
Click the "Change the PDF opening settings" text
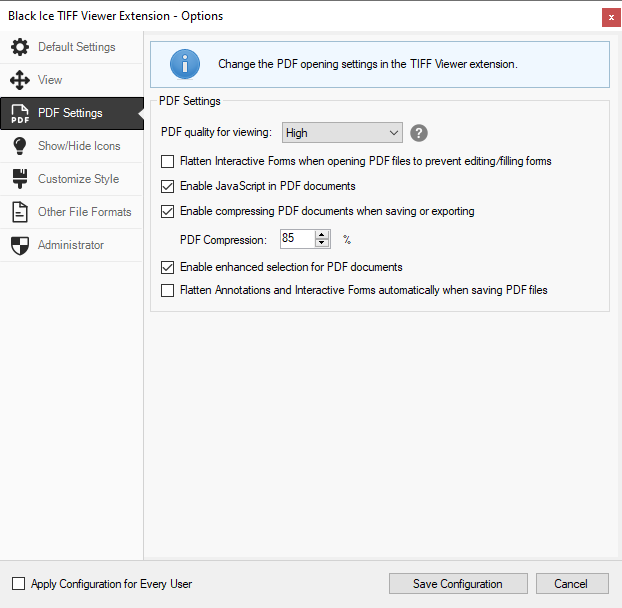click(368, 64)
